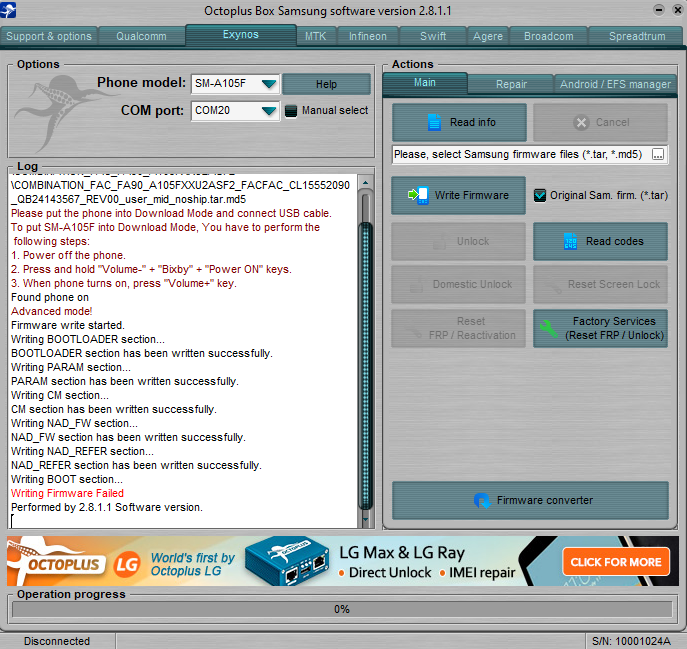Select the Exynos tab

(x=241, y=35)
